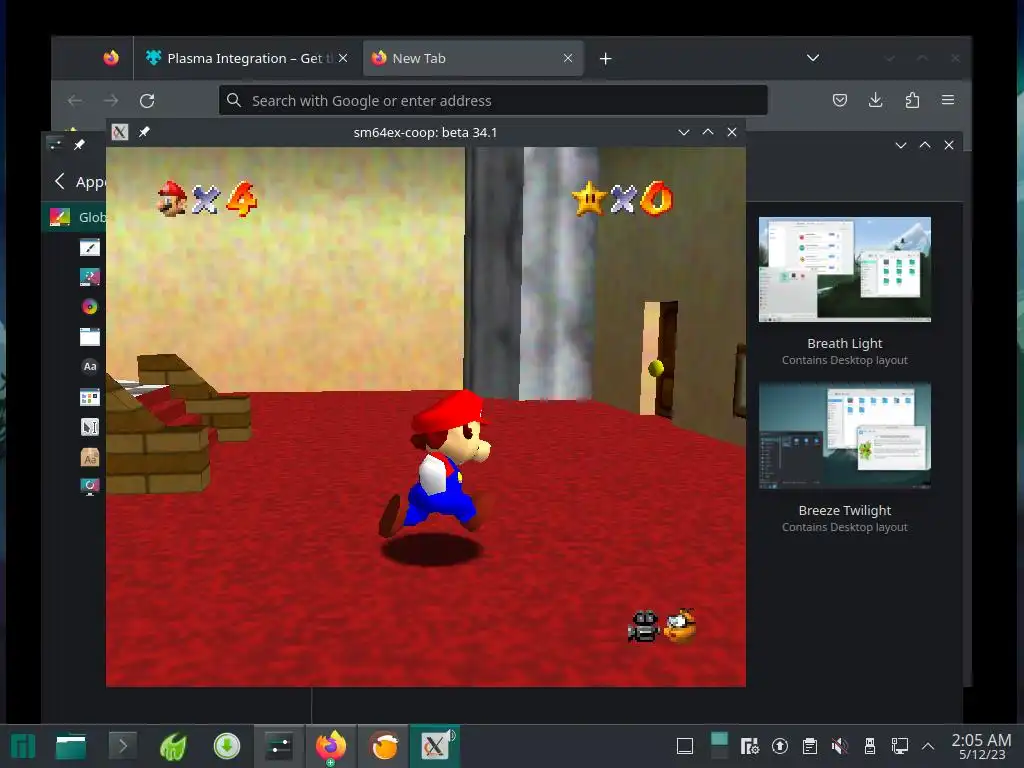Viewport: 1024px width, 768px height.
Task: Click Mario's lives counter in game HUD
Action: click(x=208, y=199)
